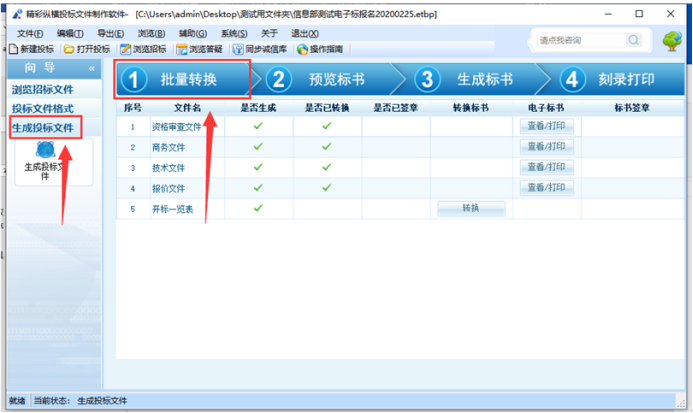Collapse the 向导 sidebar panel

[x=91, y=69]
